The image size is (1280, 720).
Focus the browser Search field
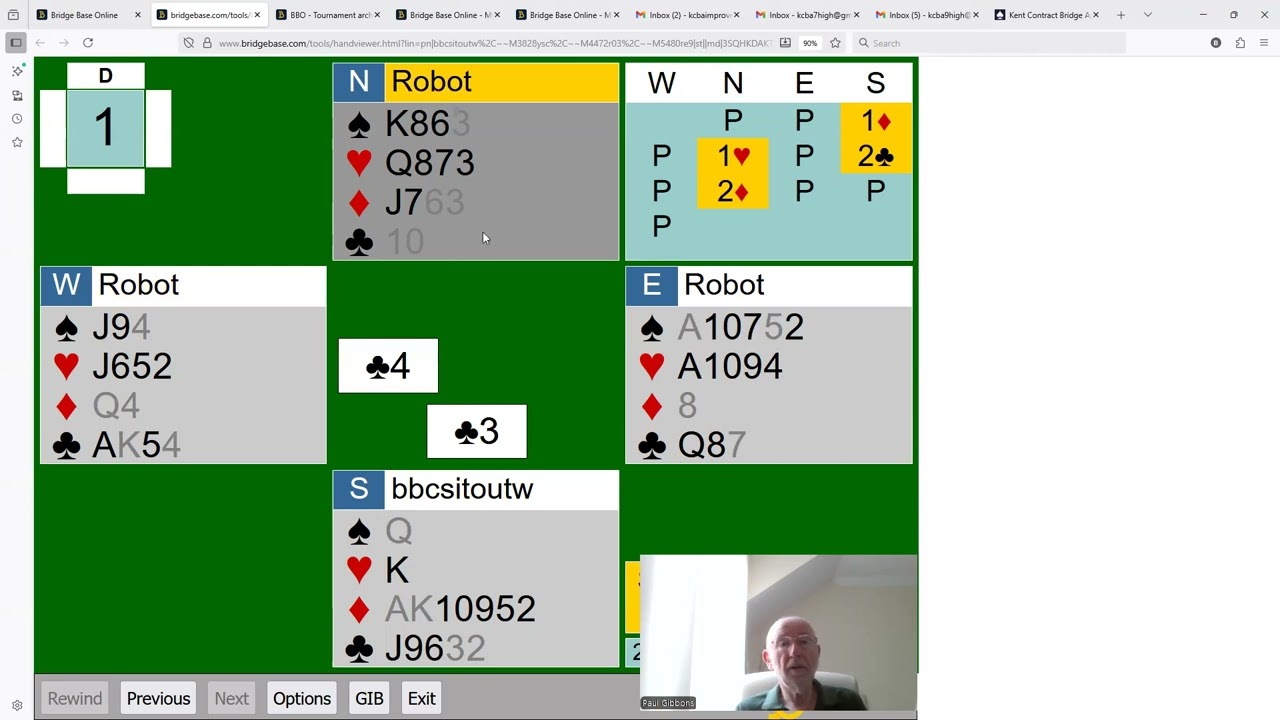[990, 43]
